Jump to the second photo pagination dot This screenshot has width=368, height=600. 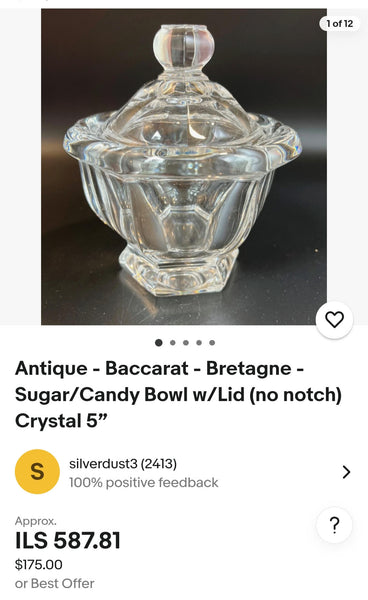click(173, 342)
